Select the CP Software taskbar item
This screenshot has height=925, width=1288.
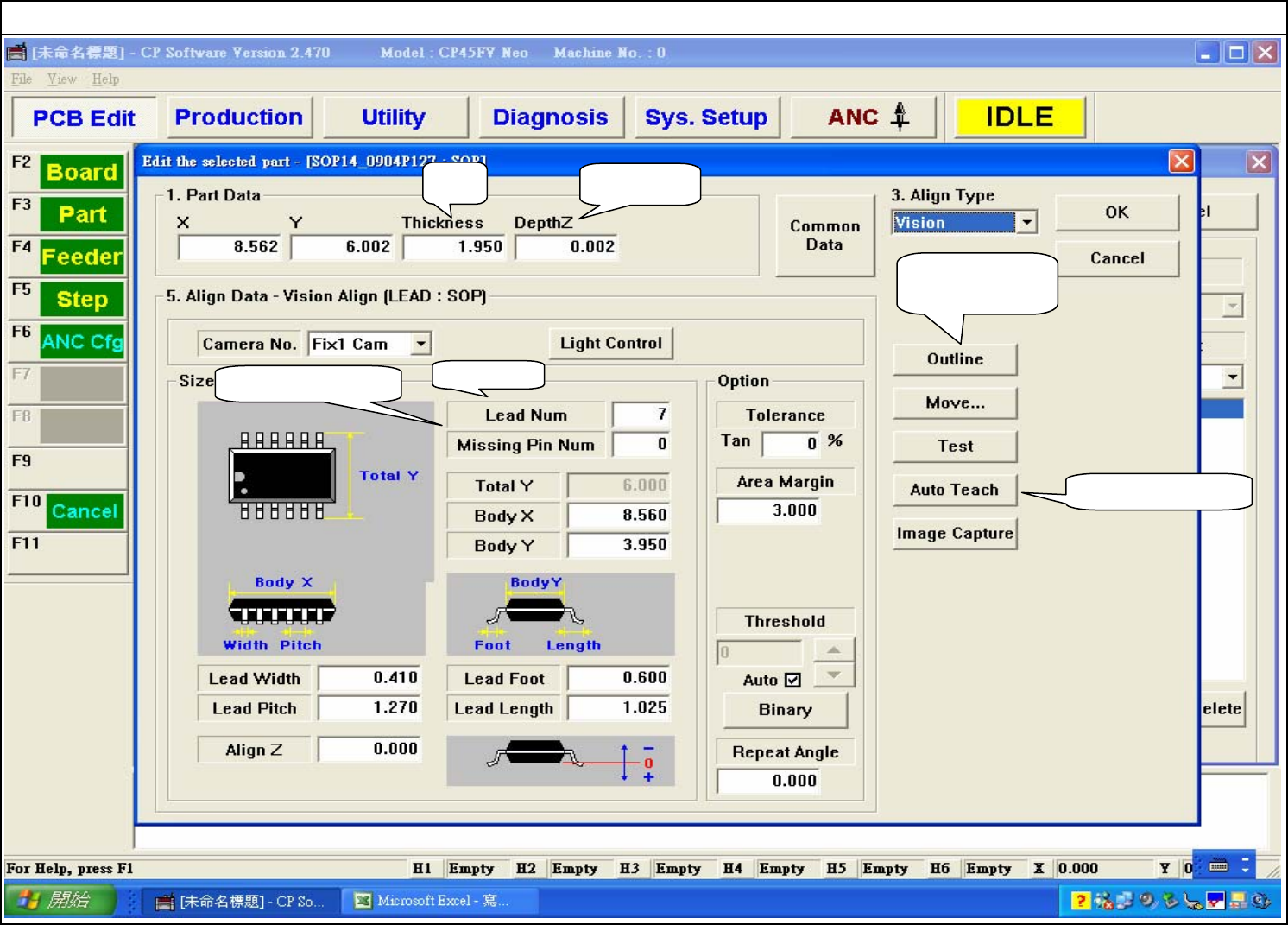[239, 901]
